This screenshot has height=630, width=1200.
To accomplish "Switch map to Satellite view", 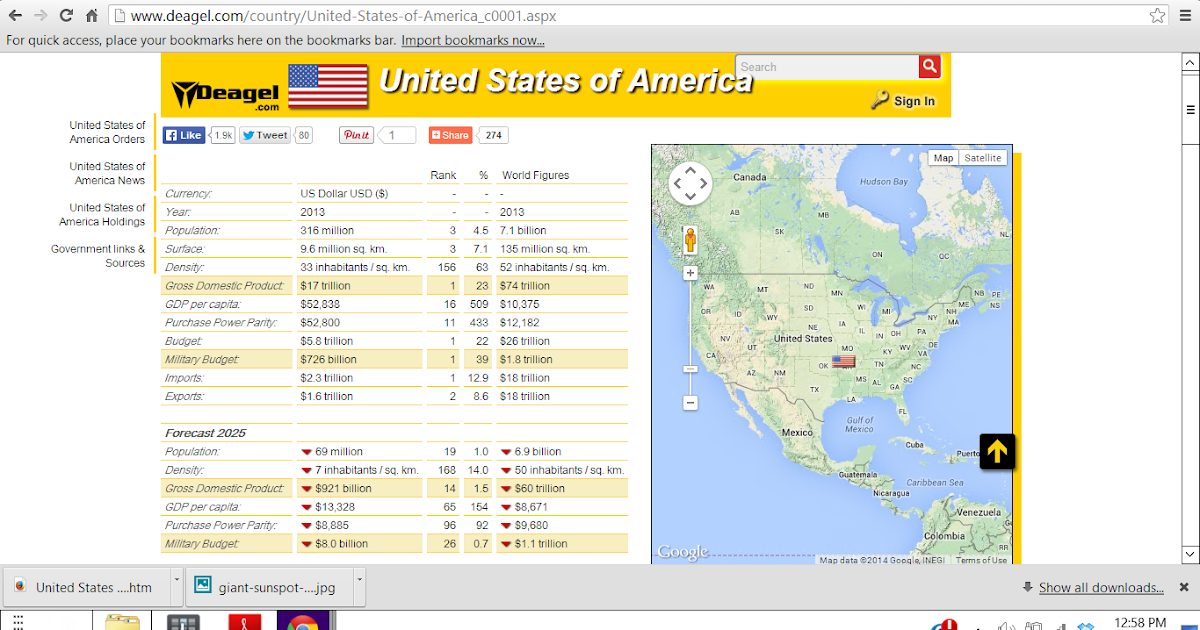I will (x=983, y=158).
